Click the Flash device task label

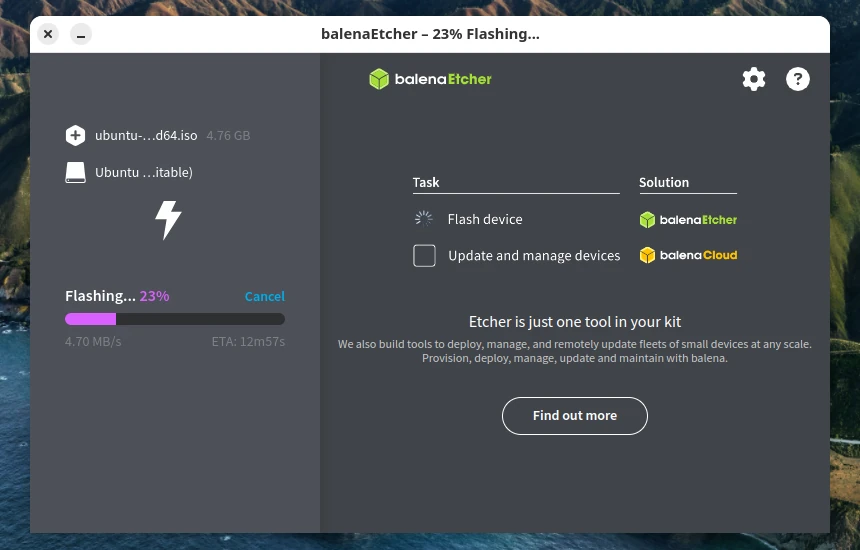tap(485, 219)
